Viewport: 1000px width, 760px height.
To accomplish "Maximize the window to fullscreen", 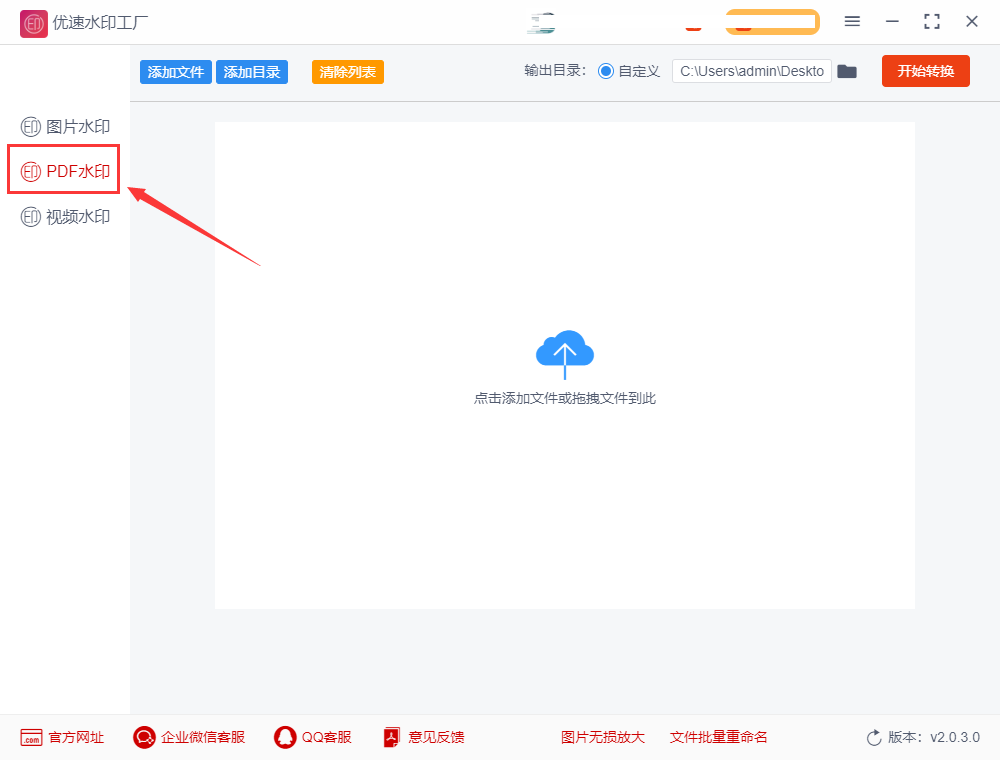I will (x=932, y=21).
